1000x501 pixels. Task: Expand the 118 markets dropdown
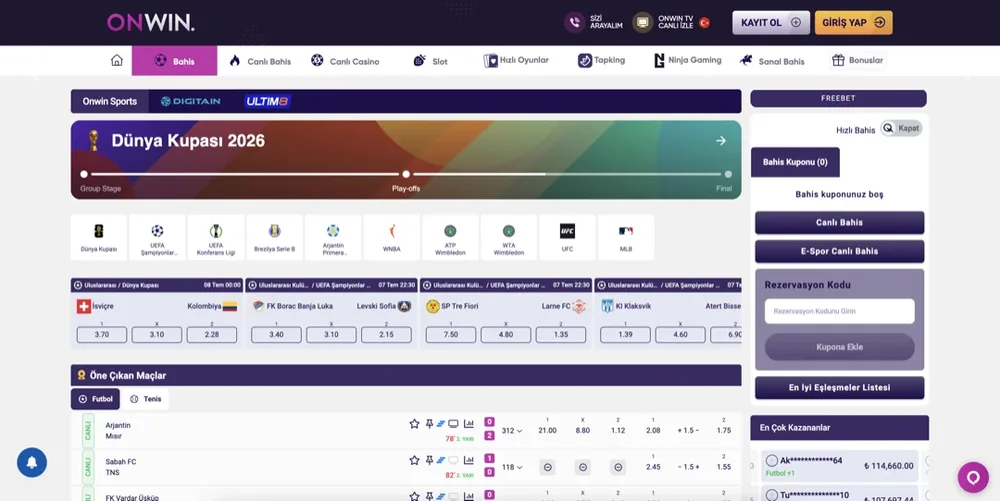(512, 467)
